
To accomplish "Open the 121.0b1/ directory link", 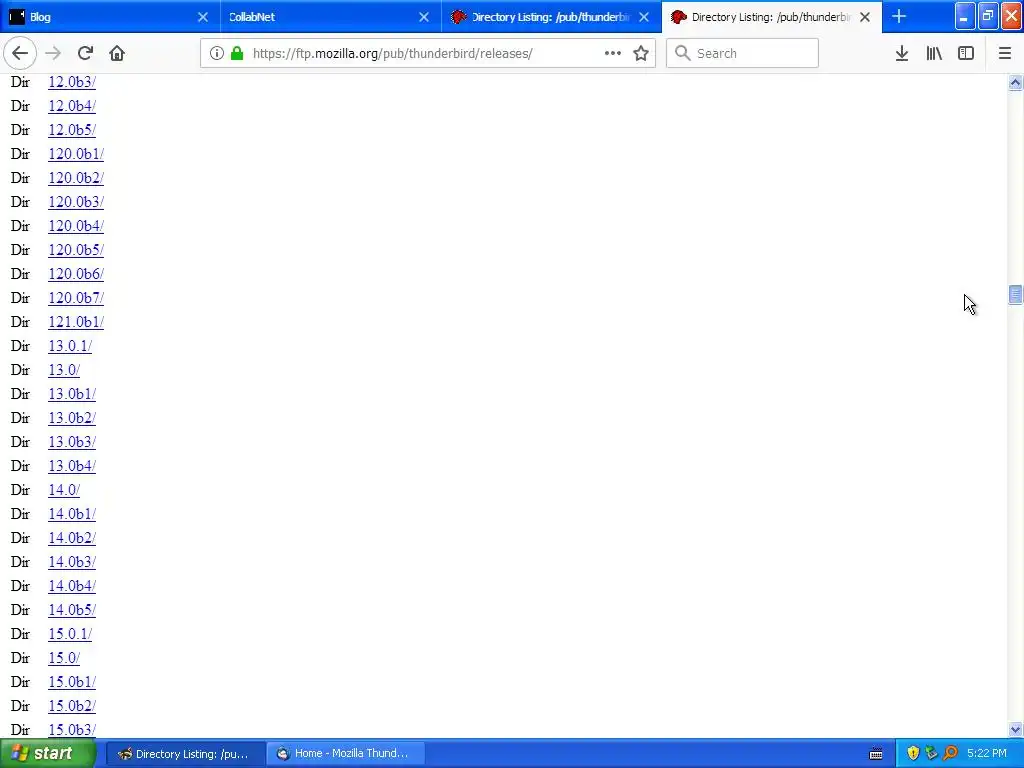I will click(76, 322).
